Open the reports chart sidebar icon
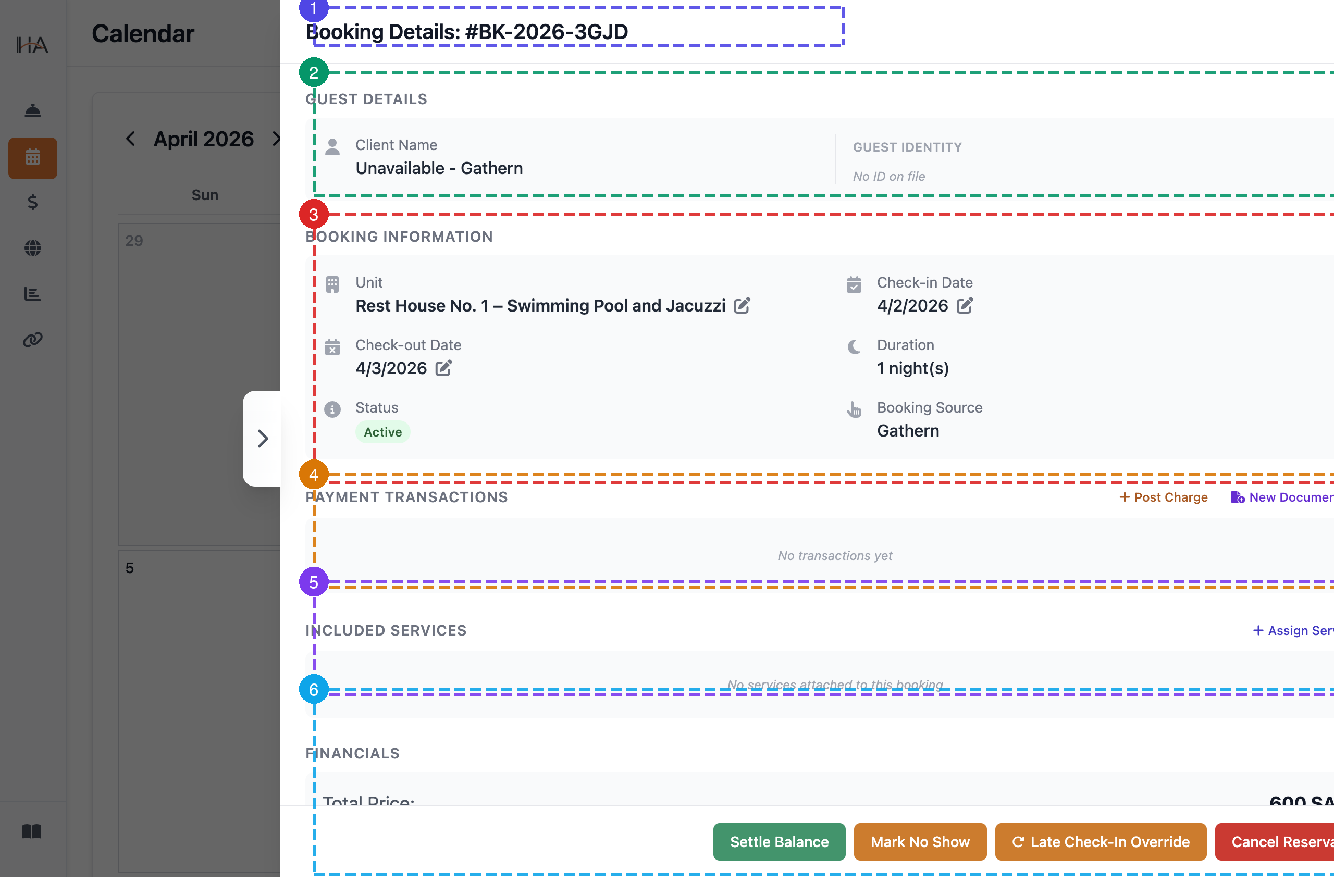The image size is (1334, 896). tap(33, 294)
